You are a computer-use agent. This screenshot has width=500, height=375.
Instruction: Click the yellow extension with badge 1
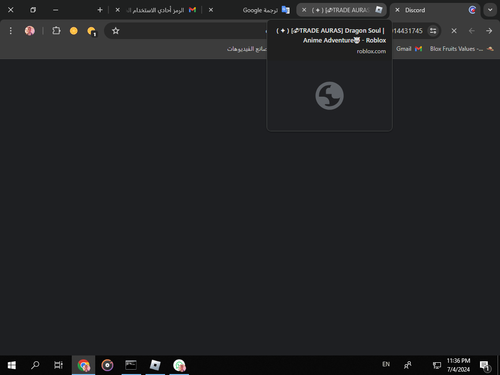click(x=91, y=31)
